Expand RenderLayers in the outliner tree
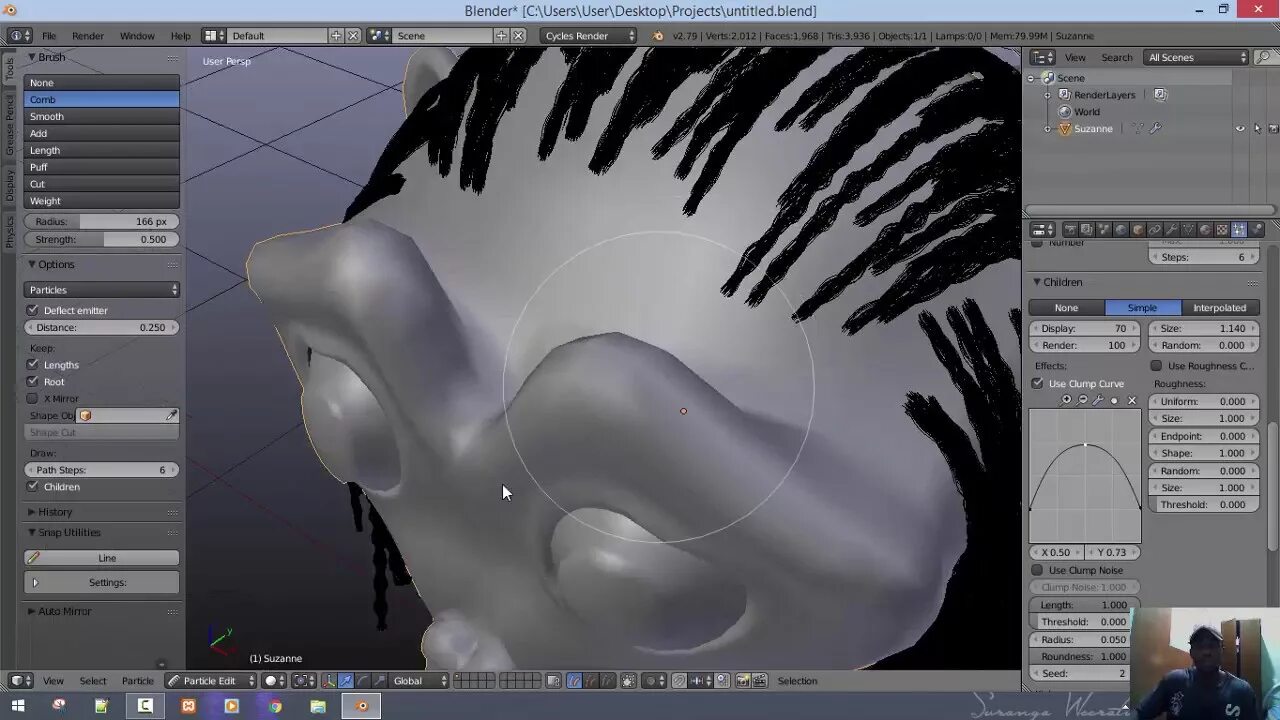Screen dimensions: 1280x720 (x=1048, y=95)
